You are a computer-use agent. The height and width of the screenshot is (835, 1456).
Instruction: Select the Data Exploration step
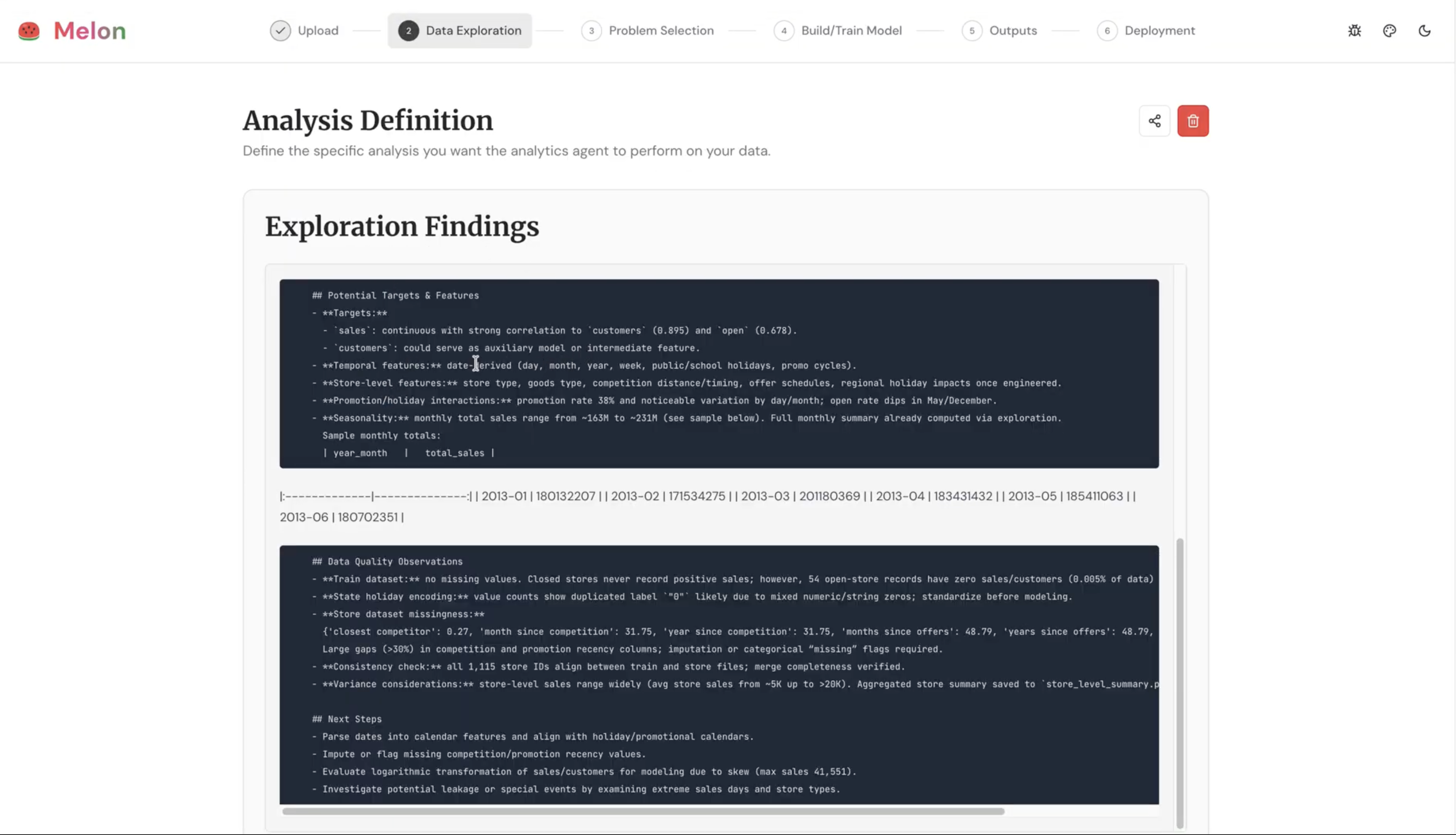click(x=473, y=31)
